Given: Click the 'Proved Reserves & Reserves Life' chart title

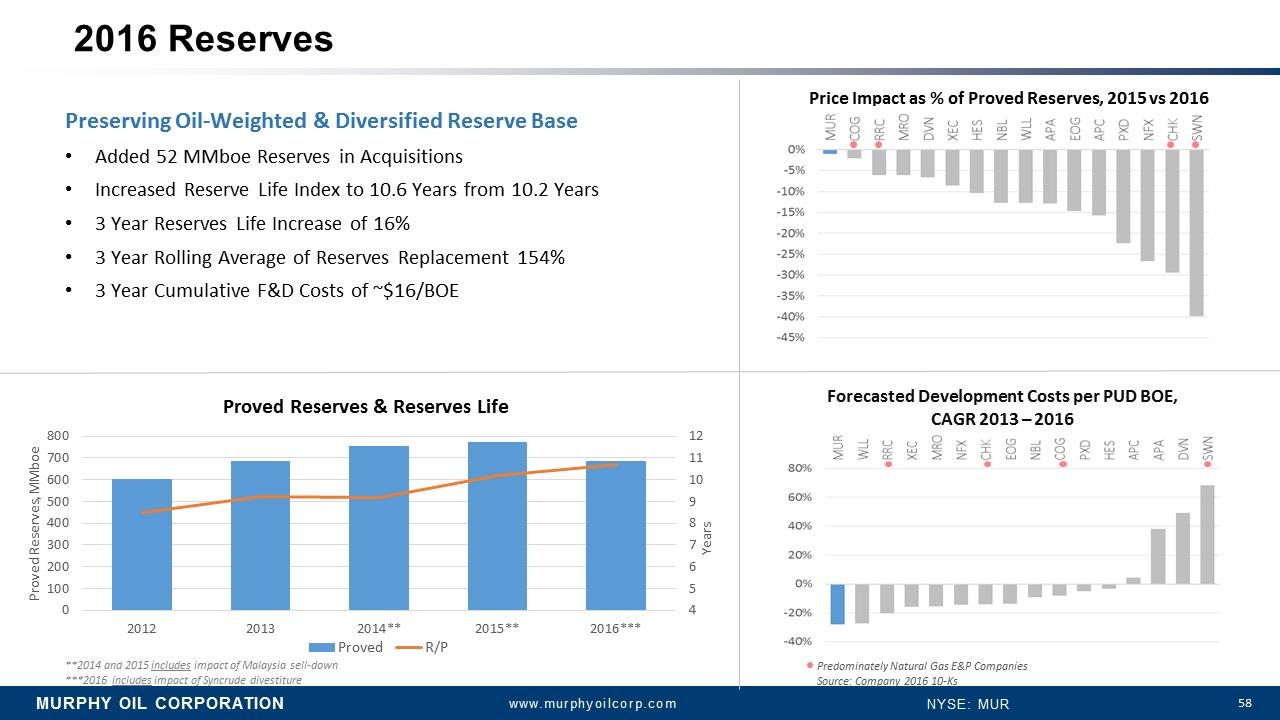Looking at the screenshot, I should [x=365, y=406].
